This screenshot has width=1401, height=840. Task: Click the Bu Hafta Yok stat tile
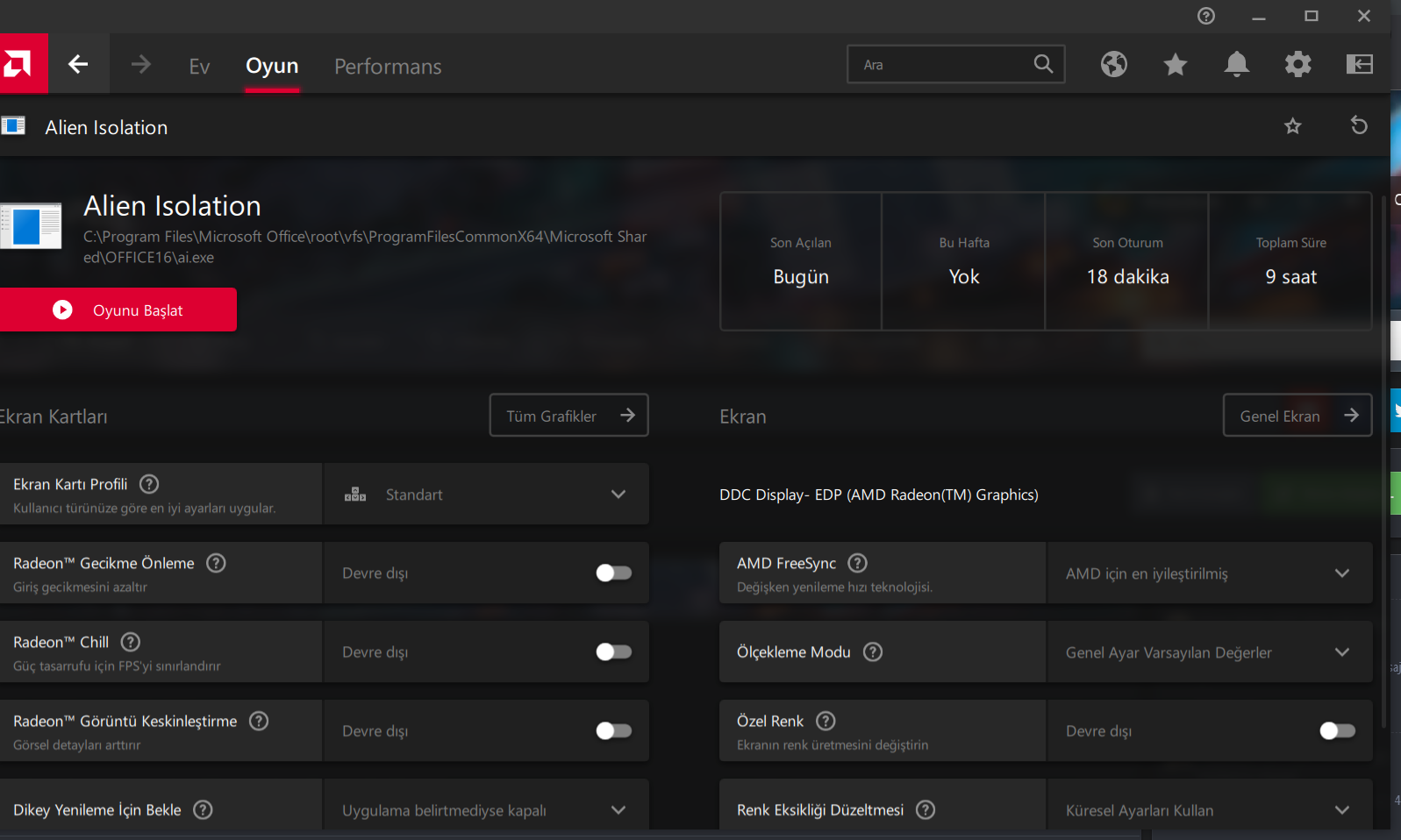pos(964,261)
